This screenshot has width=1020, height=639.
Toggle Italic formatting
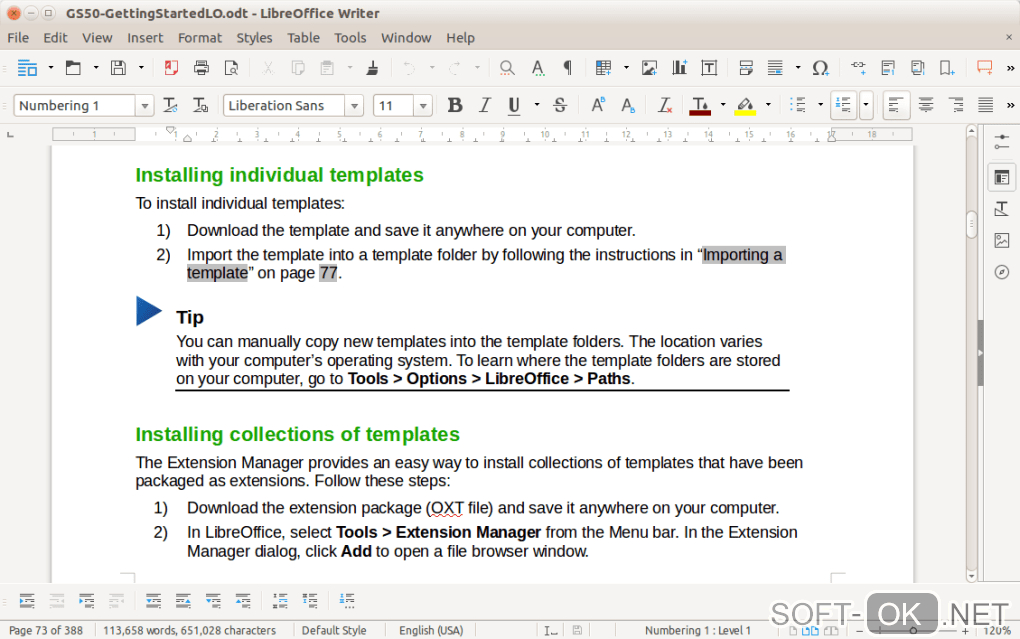(x=485, y=105)
